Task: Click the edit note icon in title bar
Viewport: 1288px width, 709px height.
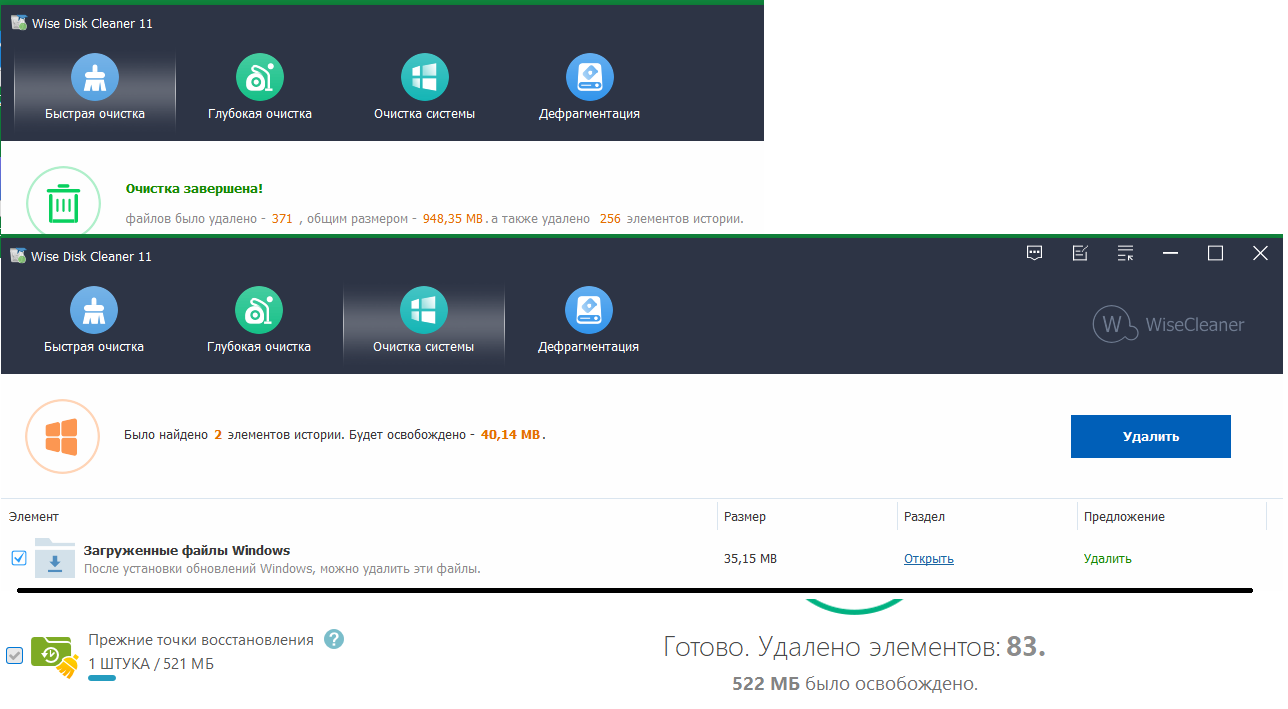Action: click(x=1080, y=254)
